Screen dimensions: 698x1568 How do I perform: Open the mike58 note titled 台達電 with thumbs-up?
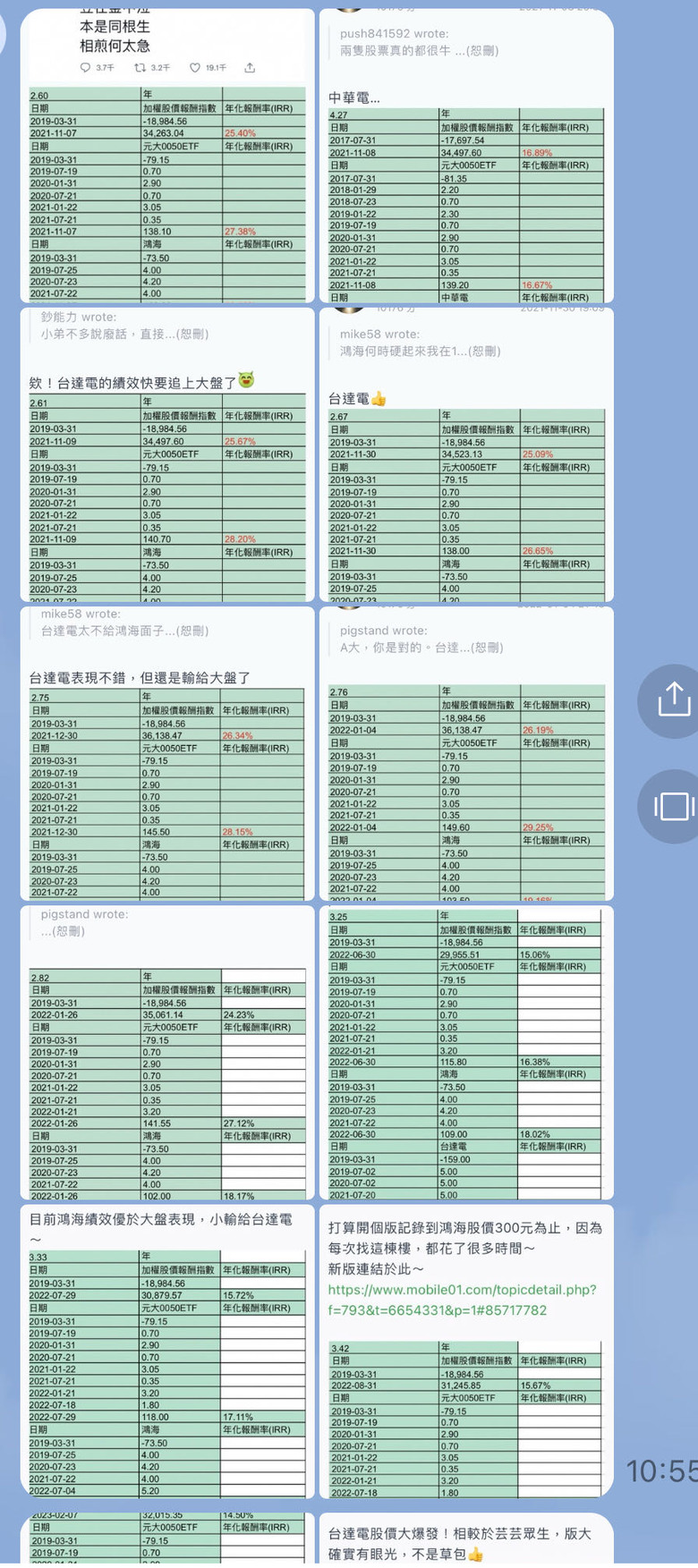466,454
